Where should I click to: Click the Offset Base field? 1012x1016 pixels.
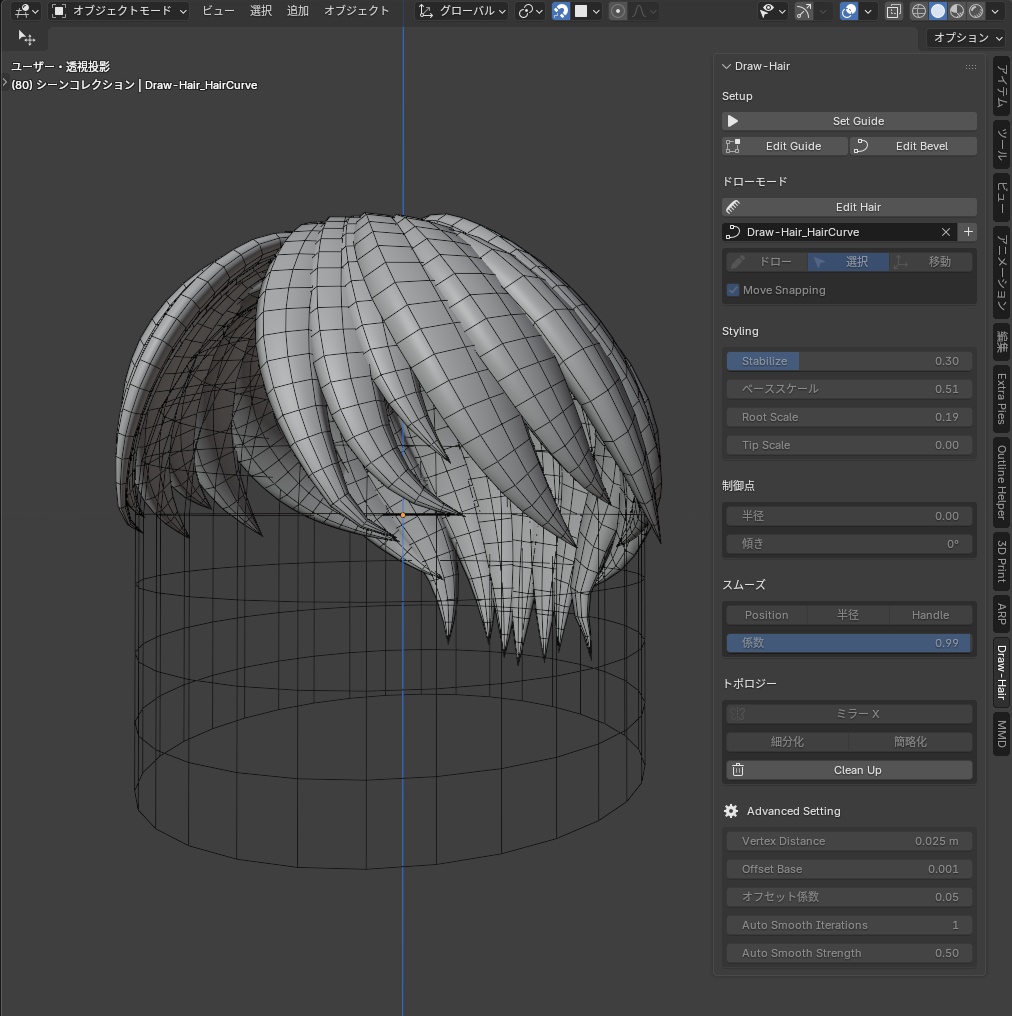pos(849,869)
